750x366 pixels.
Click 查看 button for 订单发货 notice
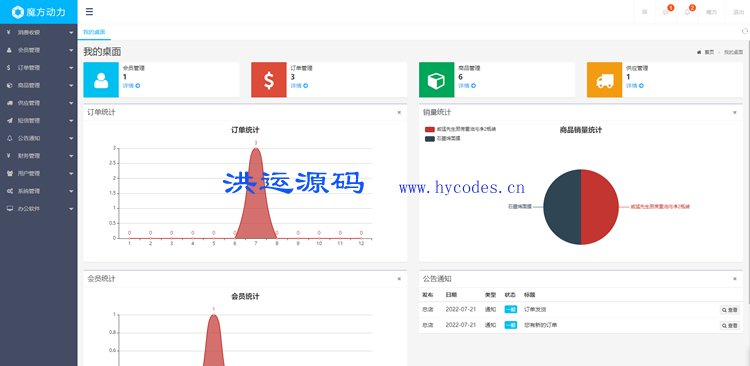coord(730,310)
